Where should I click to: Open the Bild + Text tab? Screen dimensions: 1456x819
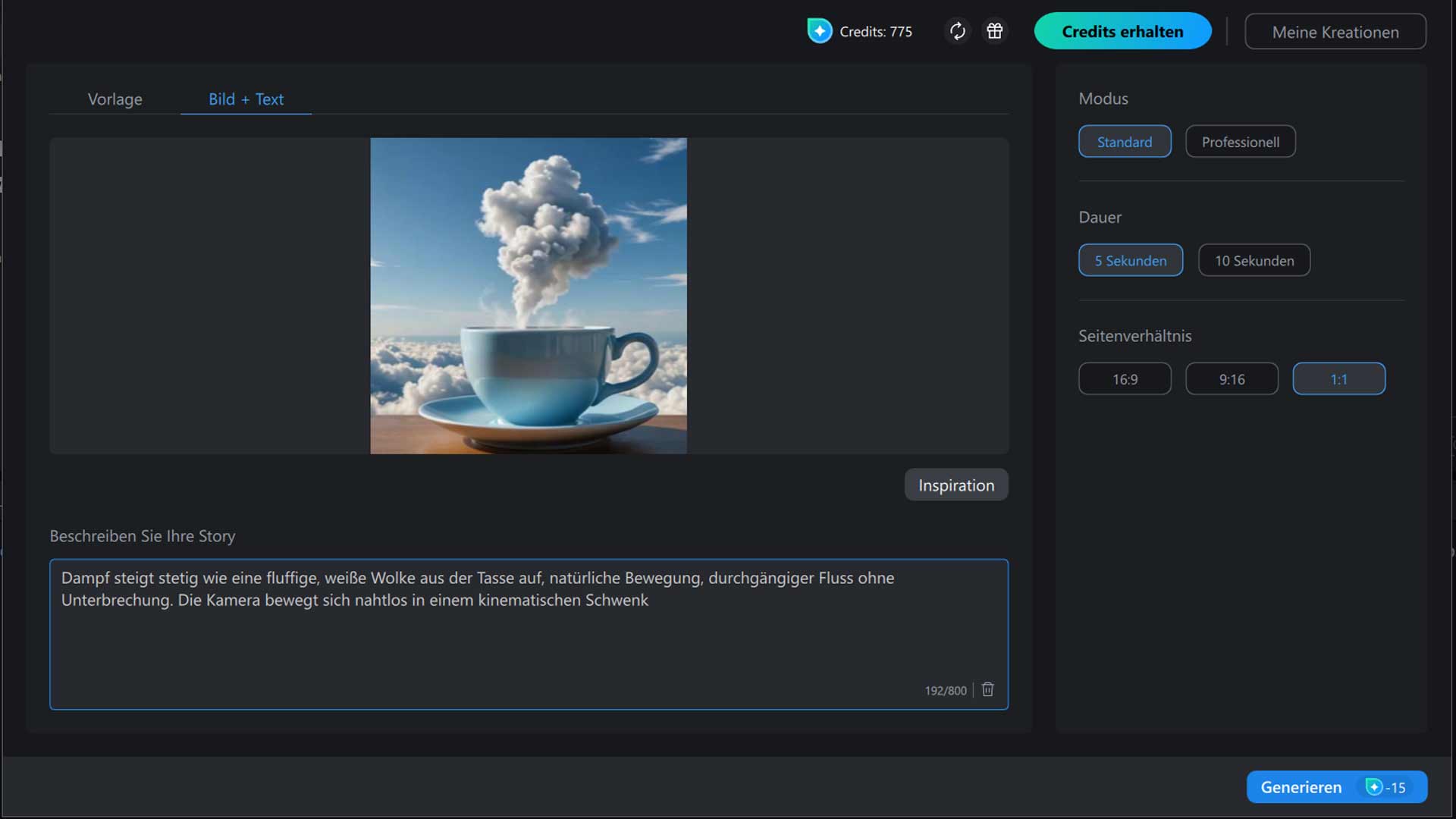[246, 99]
